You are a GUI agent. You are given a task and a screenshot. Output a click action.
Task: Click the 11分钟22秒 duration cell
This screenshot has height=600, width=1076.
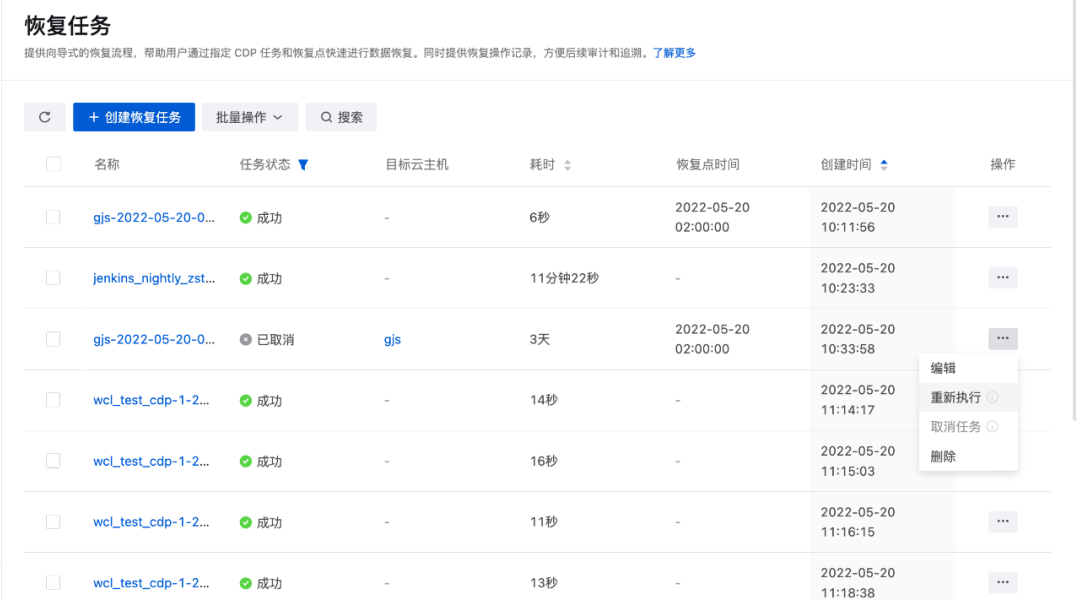point(564,278)
